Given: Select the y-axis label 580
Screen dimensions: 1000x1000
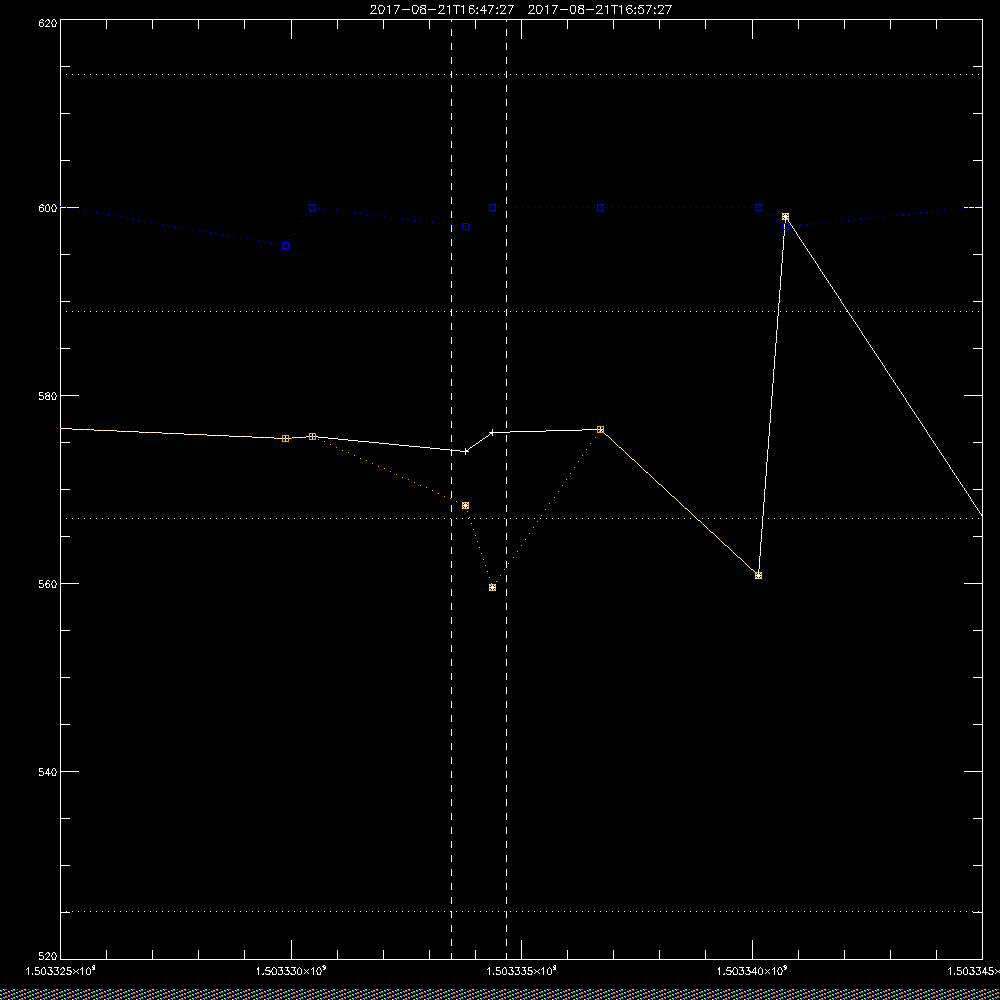Looking at the screenshot, I should tap(48, 395).
